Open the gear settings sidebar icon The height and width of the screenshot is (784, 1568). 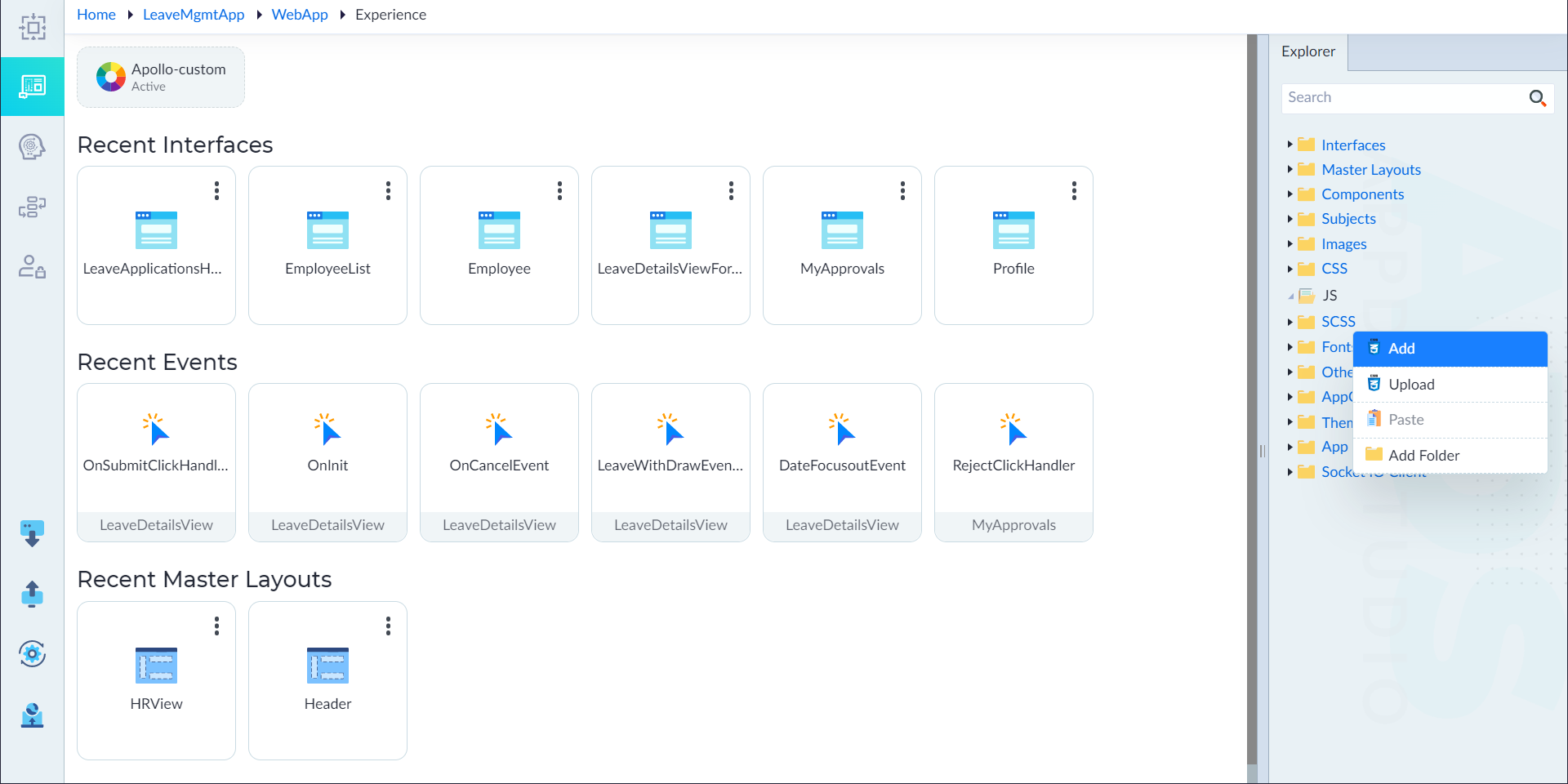[x=32, y=653]
